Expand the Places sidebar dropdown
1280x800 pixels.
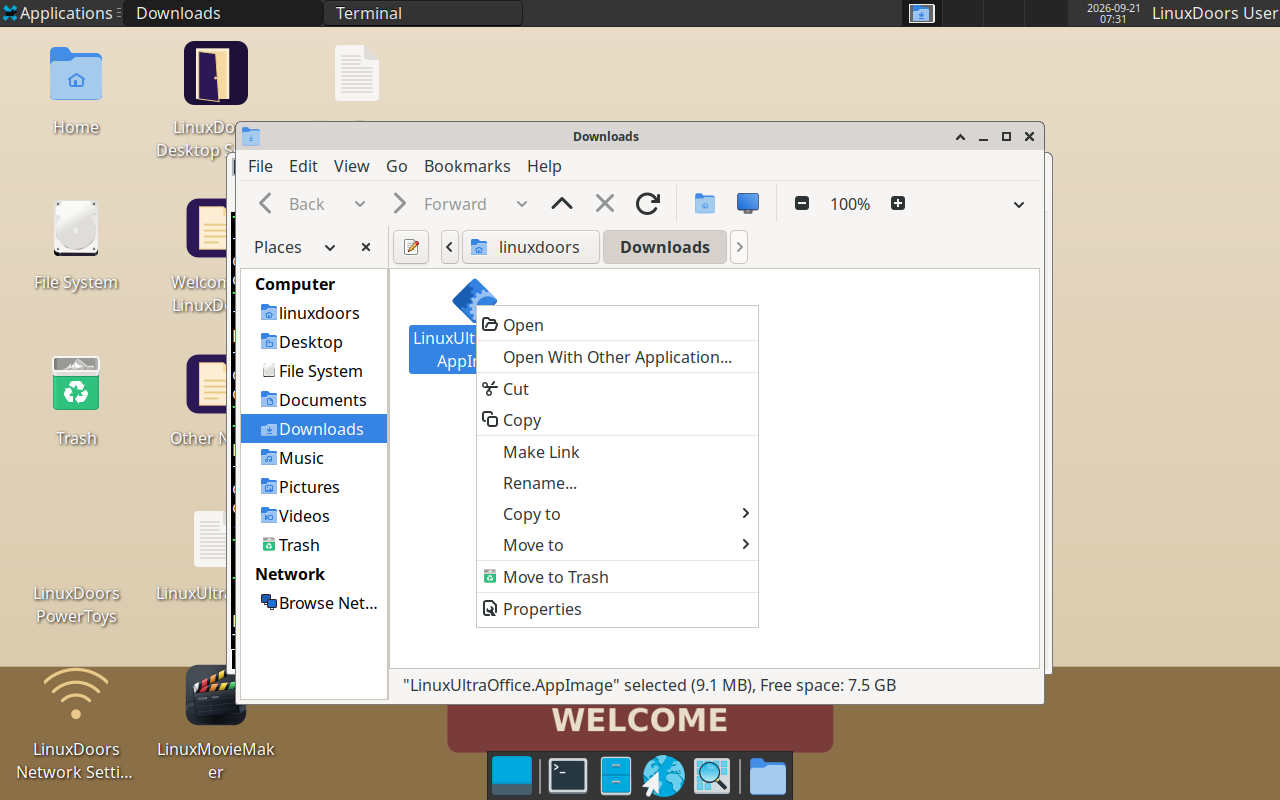click(329, 247)
